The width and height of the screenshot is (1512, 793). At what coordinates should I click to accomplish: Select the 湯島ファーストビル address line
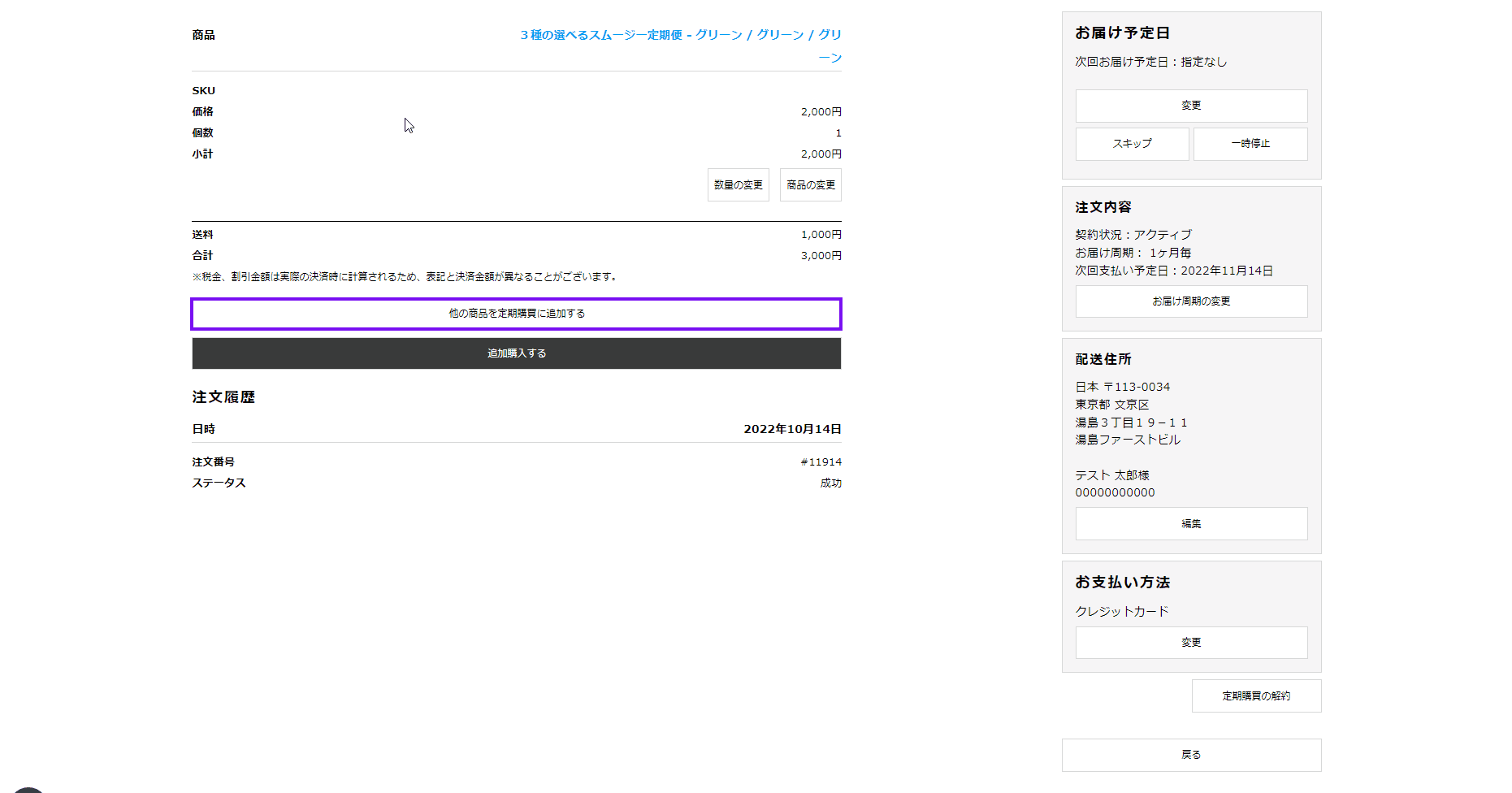point(1128,440)
